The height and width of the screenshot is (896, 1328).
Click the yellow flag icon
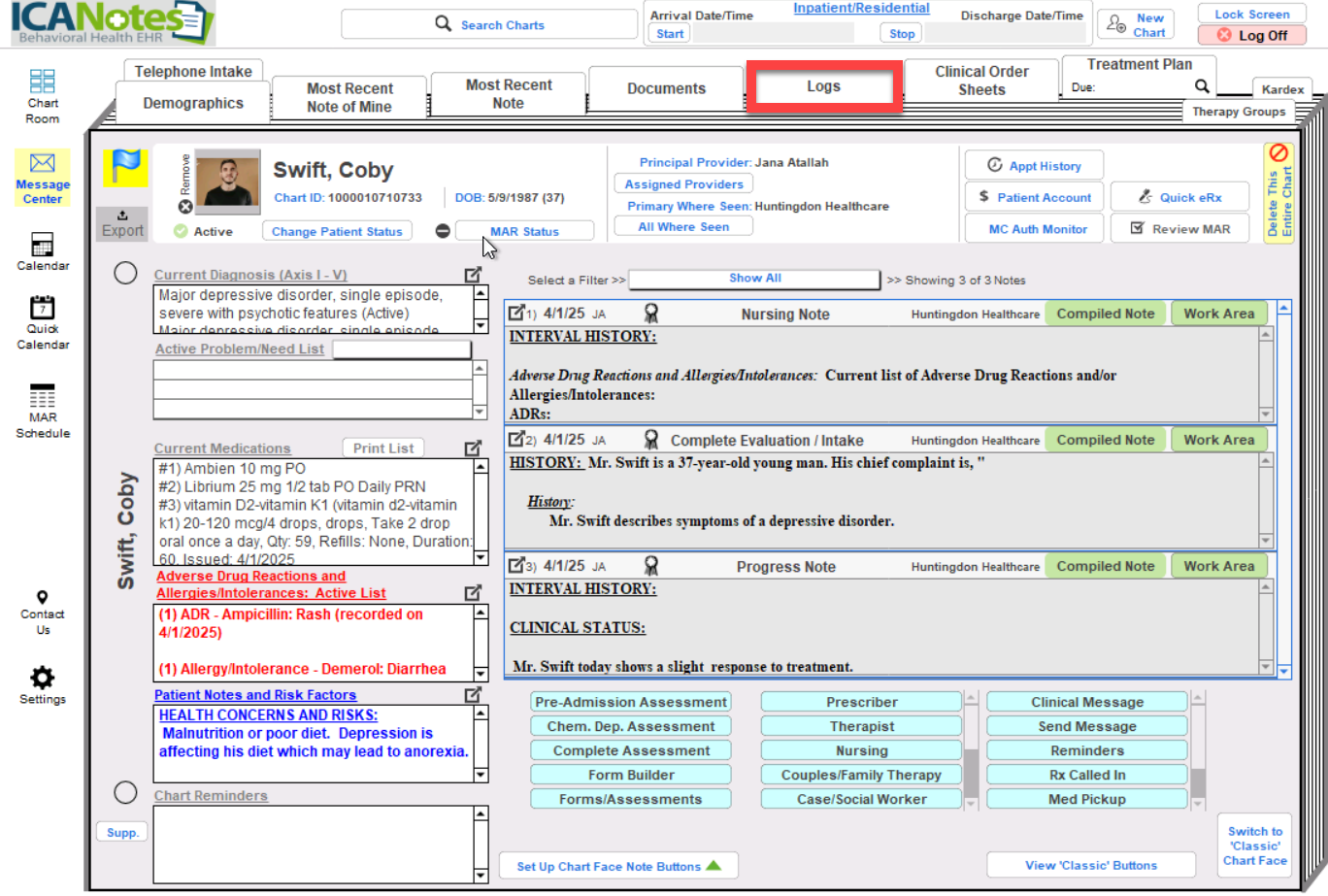point(125,168)
